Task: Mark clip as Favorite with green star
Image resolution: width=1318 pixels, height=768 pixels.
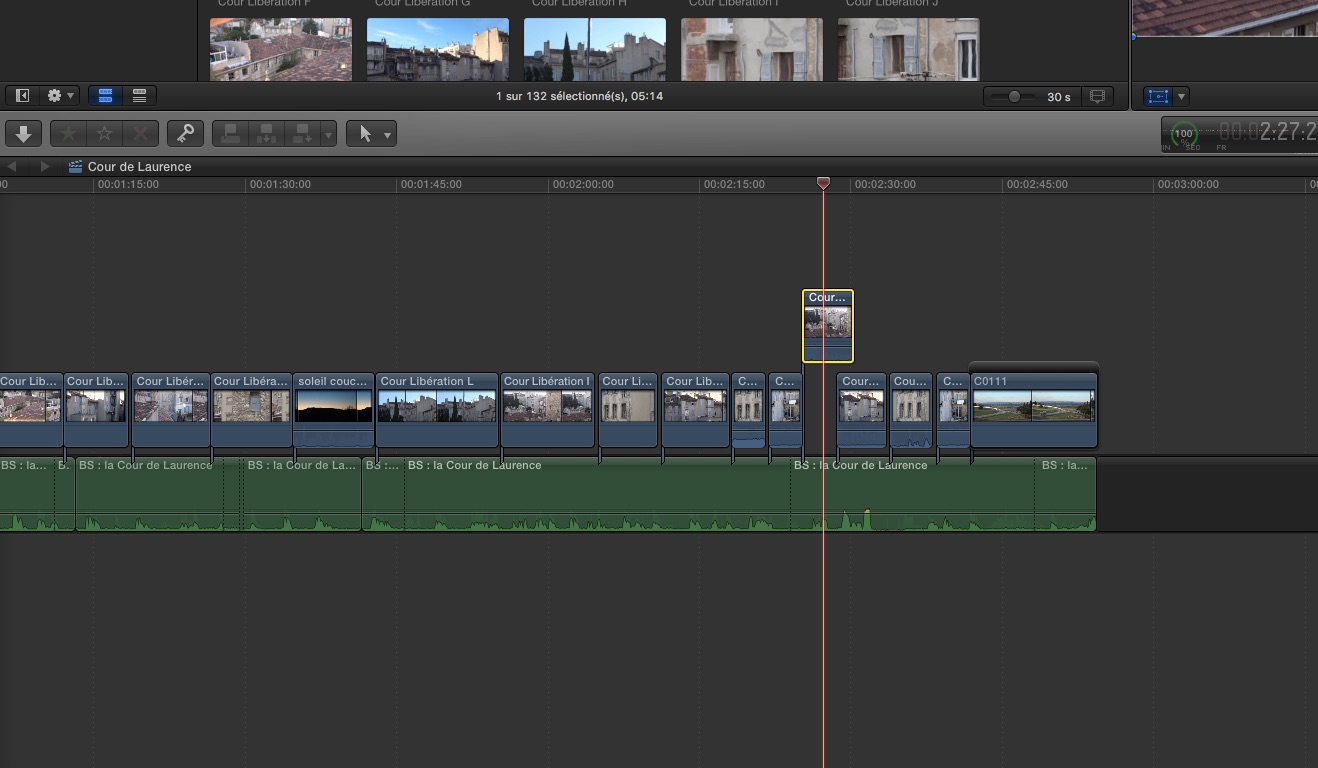Action: pos(69,133)
